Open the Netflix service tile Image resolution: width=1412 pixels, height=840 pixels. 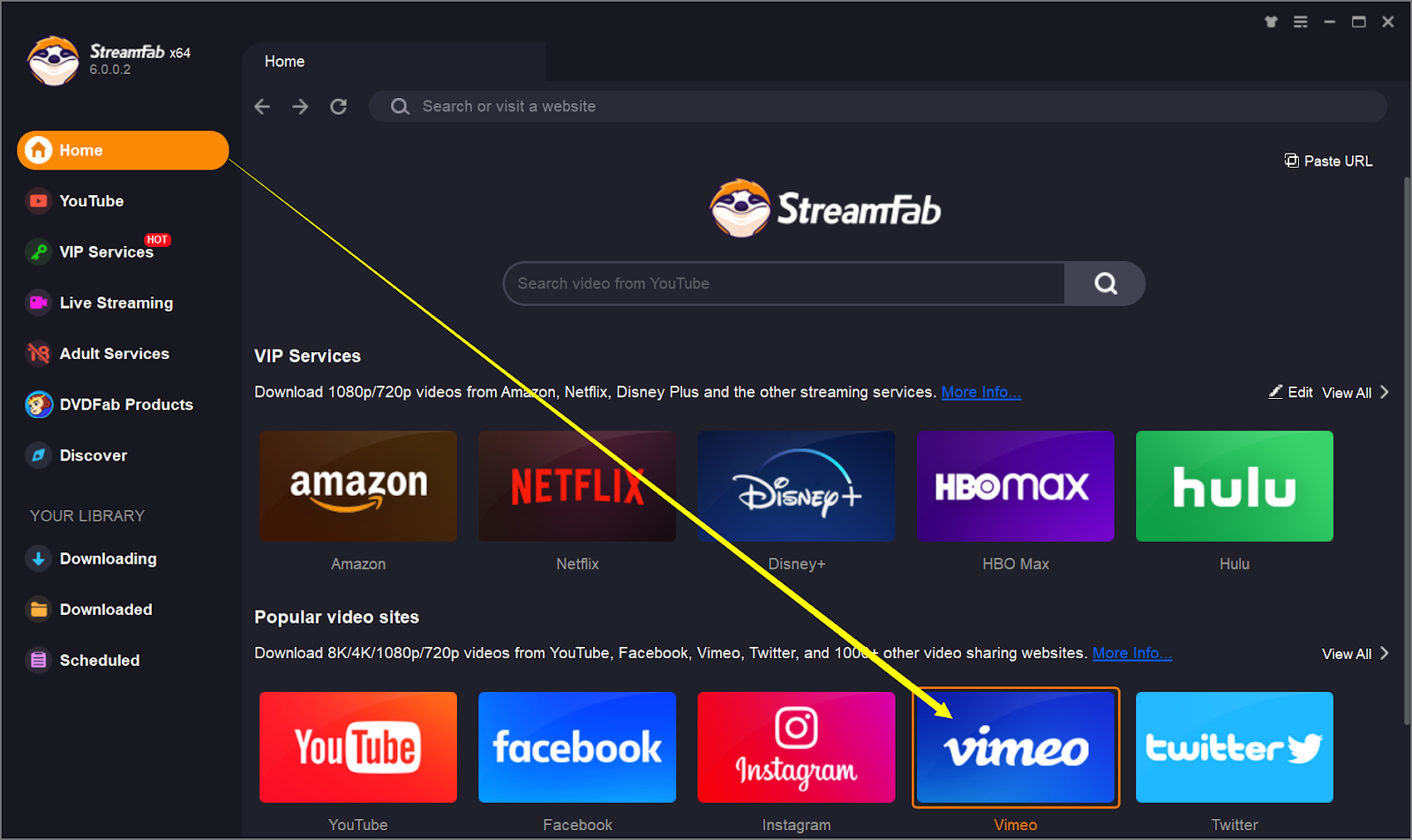(x=577, y=486)
